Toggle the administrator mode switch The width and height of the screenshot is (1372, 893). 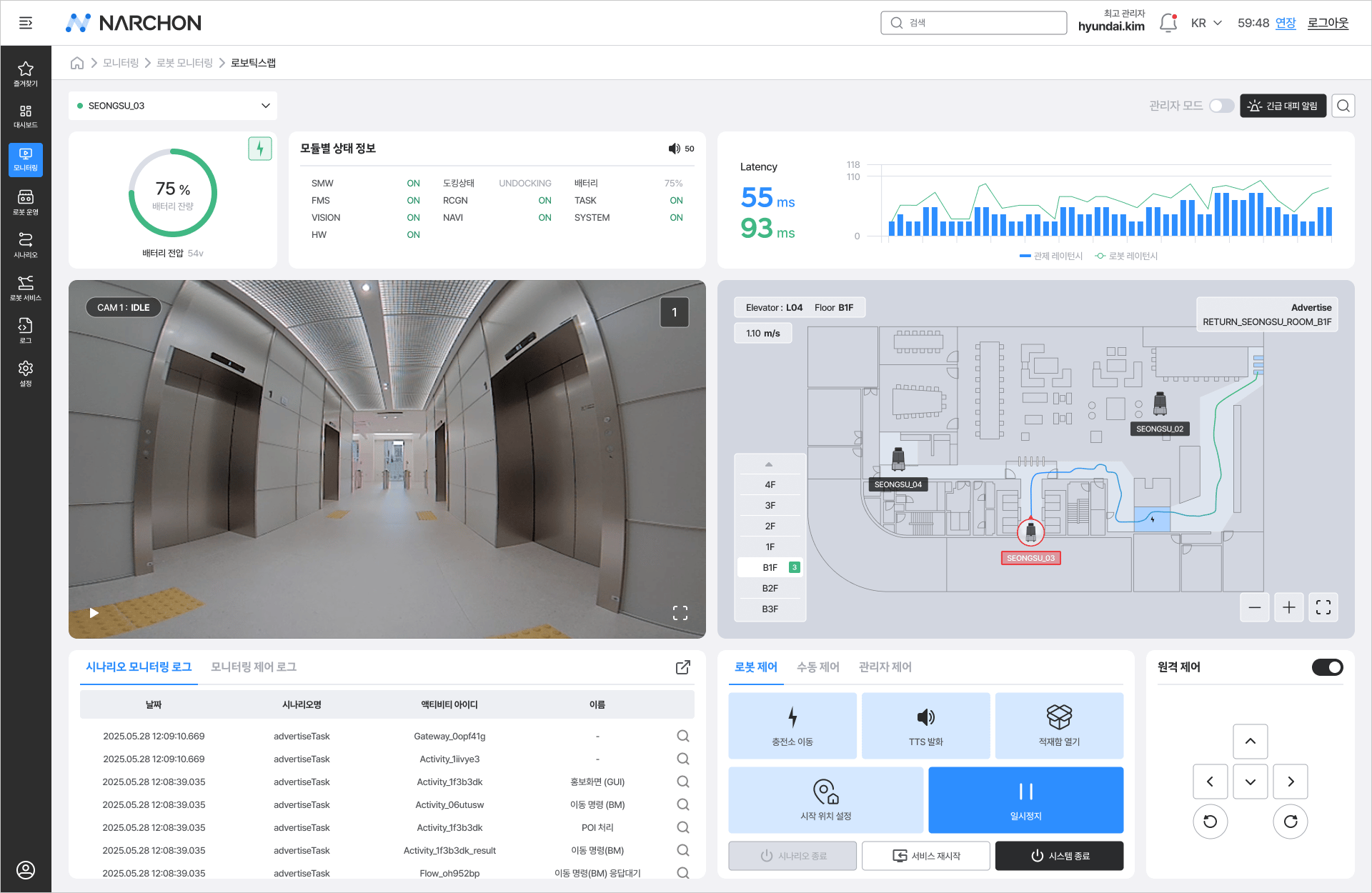(1221, 106)
